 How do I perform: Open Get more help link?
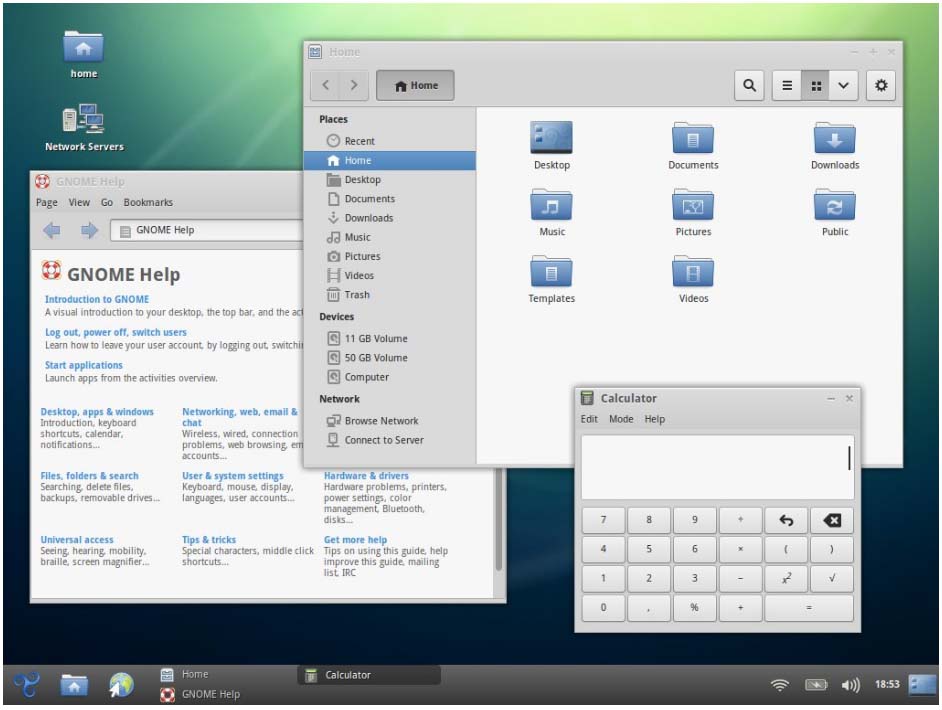(x=356, y=540)
